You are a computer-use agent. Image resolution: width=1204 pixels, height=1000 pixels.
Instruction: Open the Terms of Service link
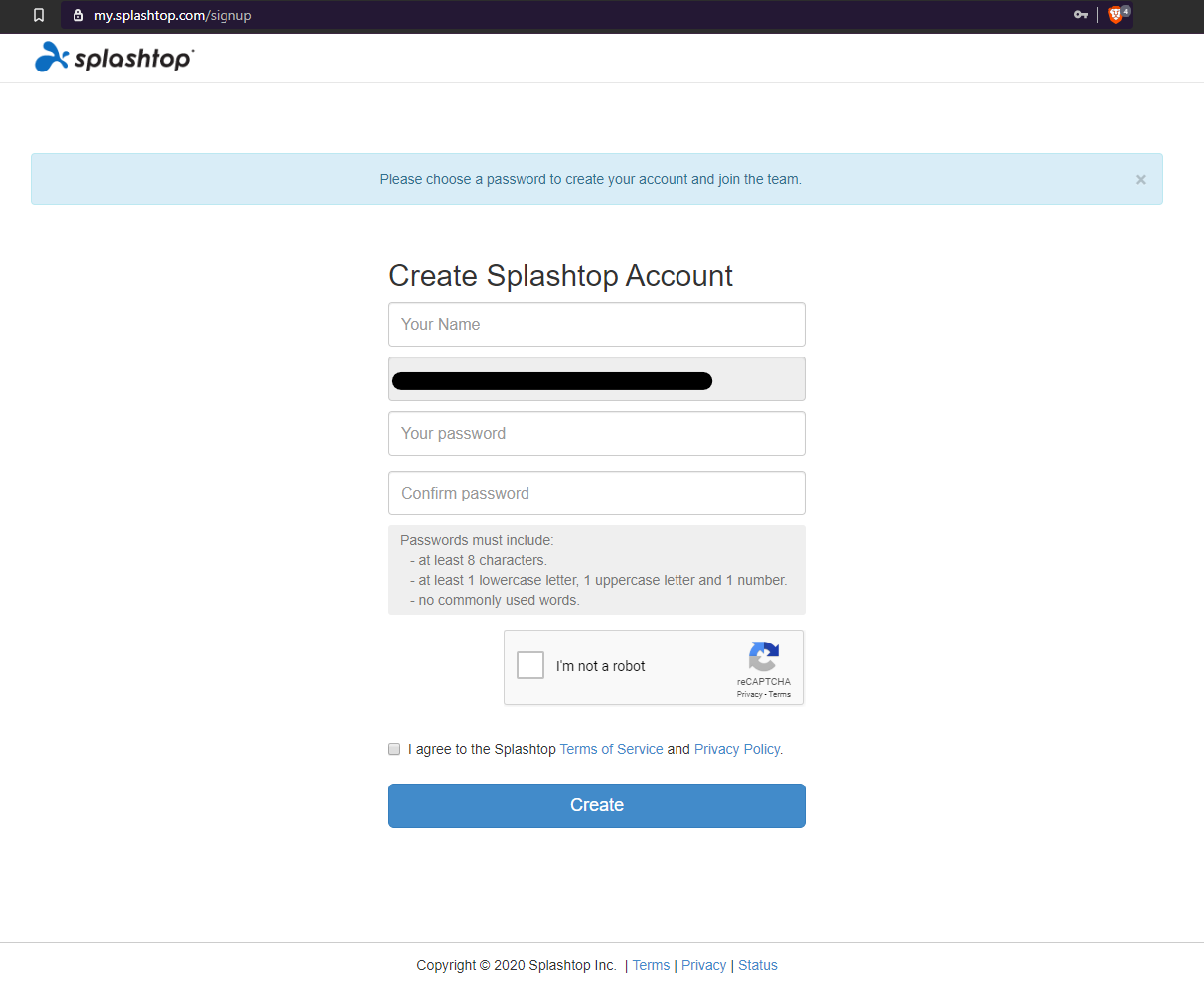coord(611,748)
